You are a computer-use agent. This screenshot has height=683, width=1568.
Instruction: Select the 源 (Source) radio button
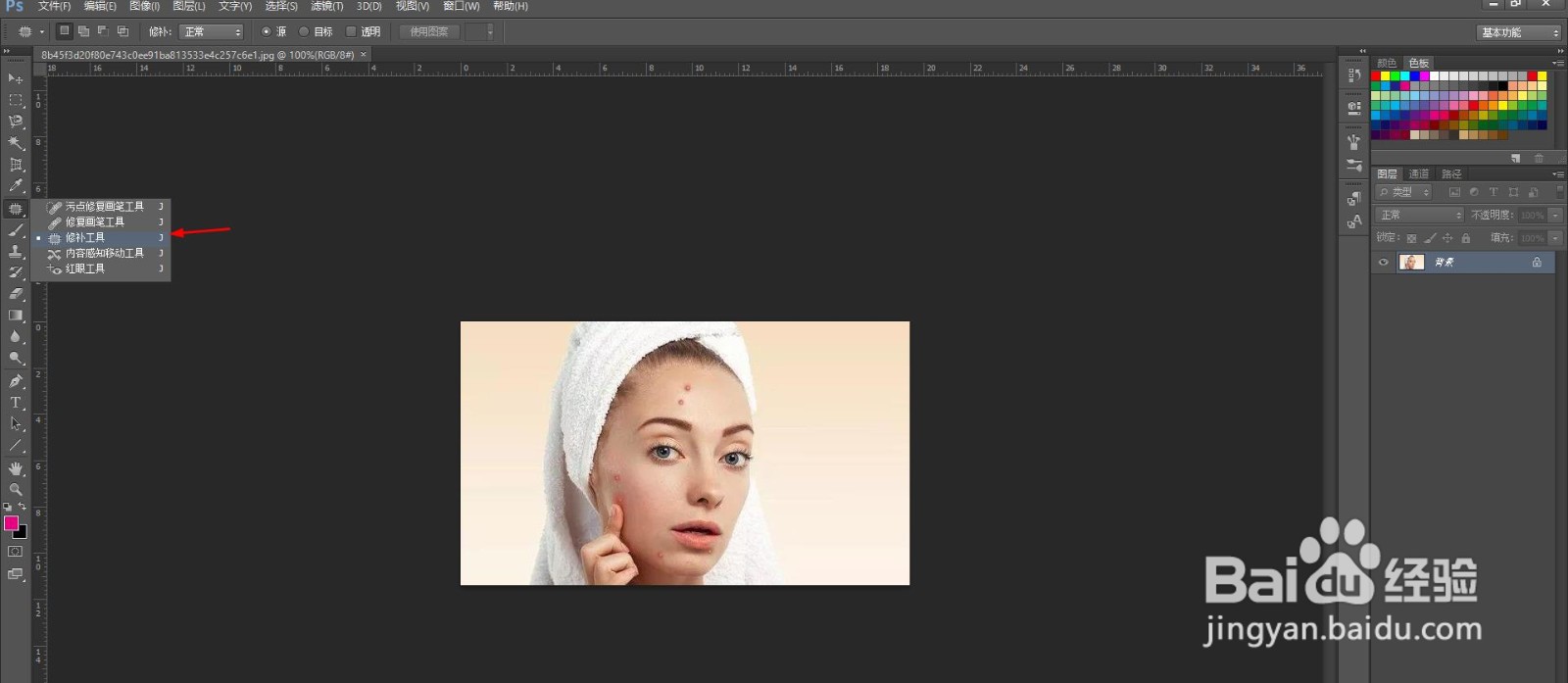266,31
